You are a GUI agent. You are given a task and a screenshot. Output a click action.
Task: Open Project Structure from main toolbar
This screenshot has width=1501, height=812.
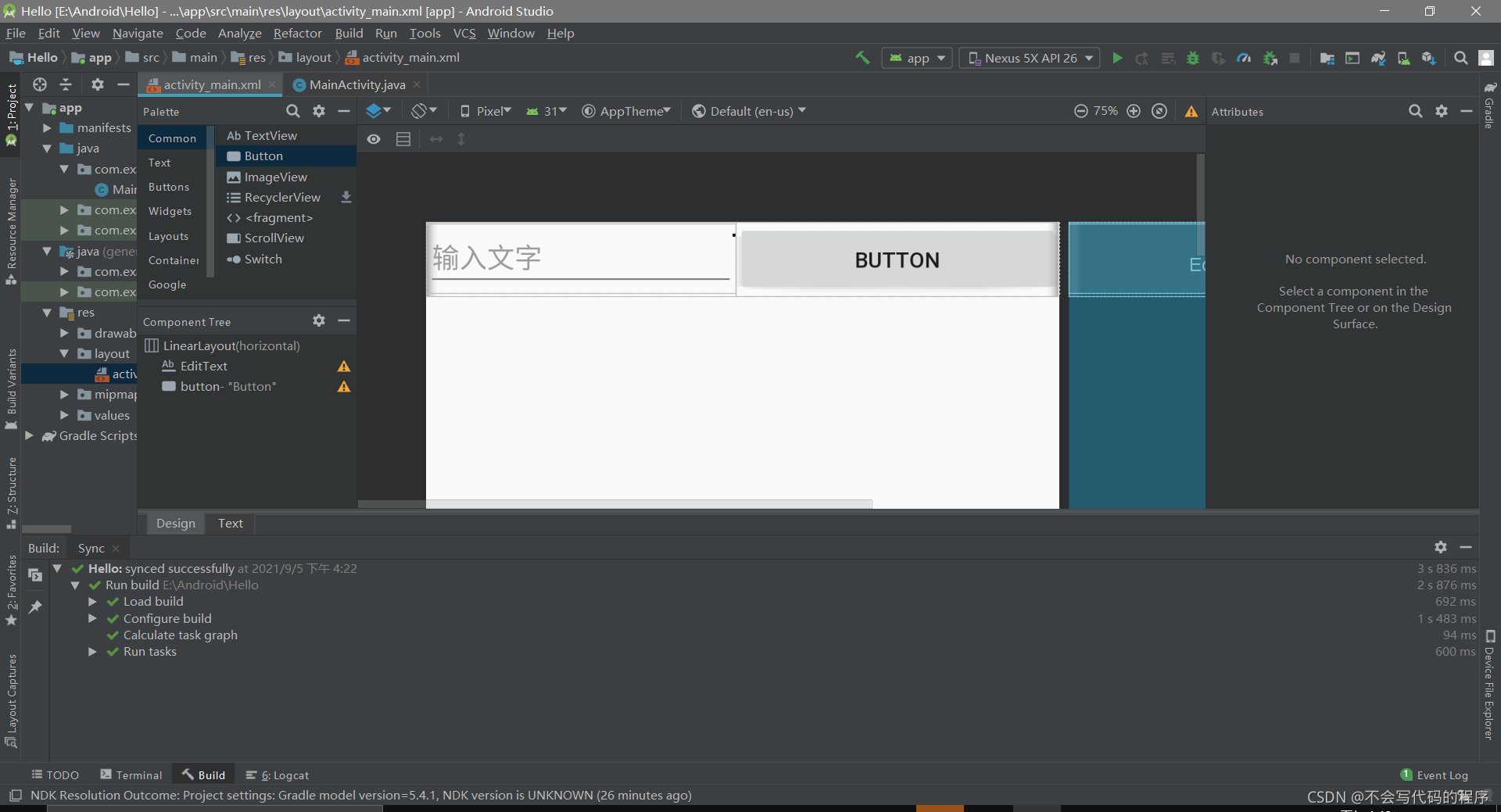[1327, 58]
